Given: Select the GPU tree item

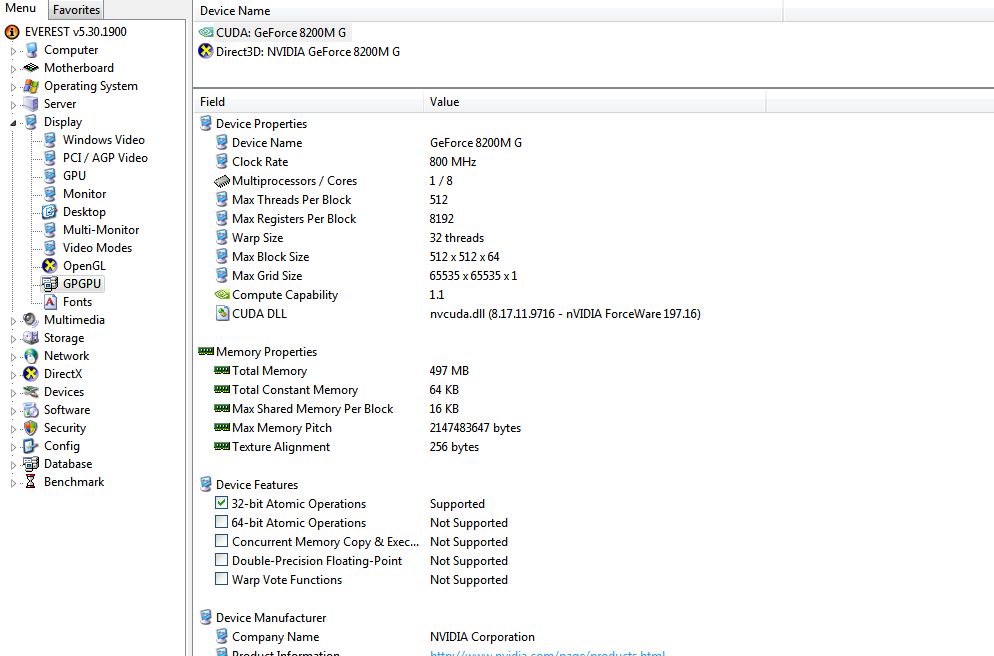Looking at the screenshot, I should click(x=74, y=176).
